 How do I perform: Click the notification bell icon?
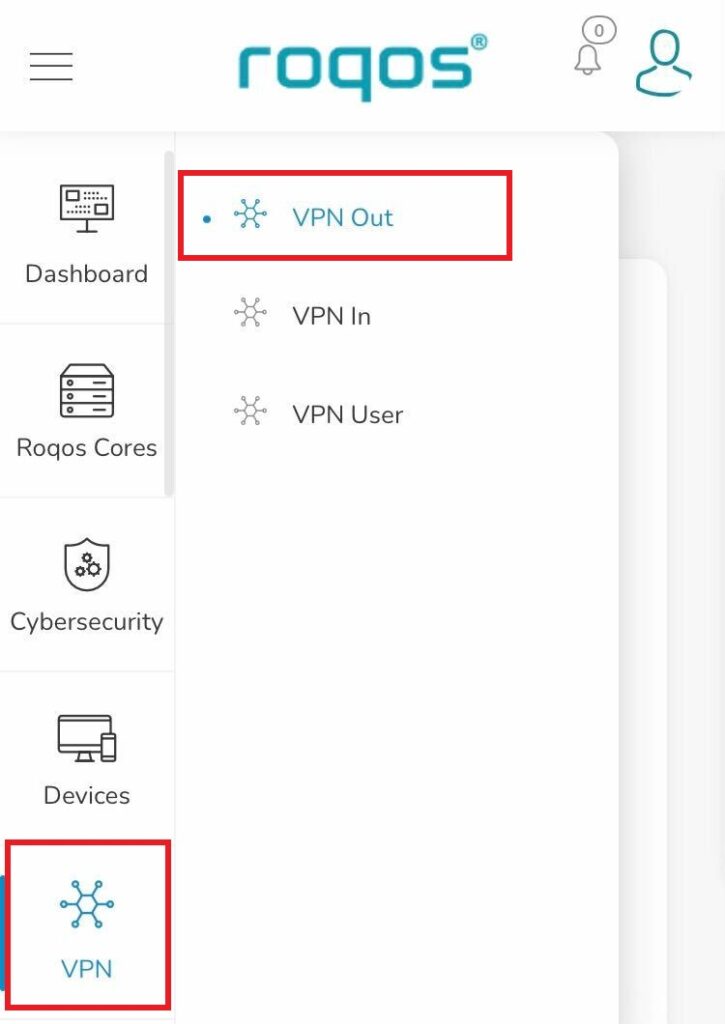tap(587, 60)
